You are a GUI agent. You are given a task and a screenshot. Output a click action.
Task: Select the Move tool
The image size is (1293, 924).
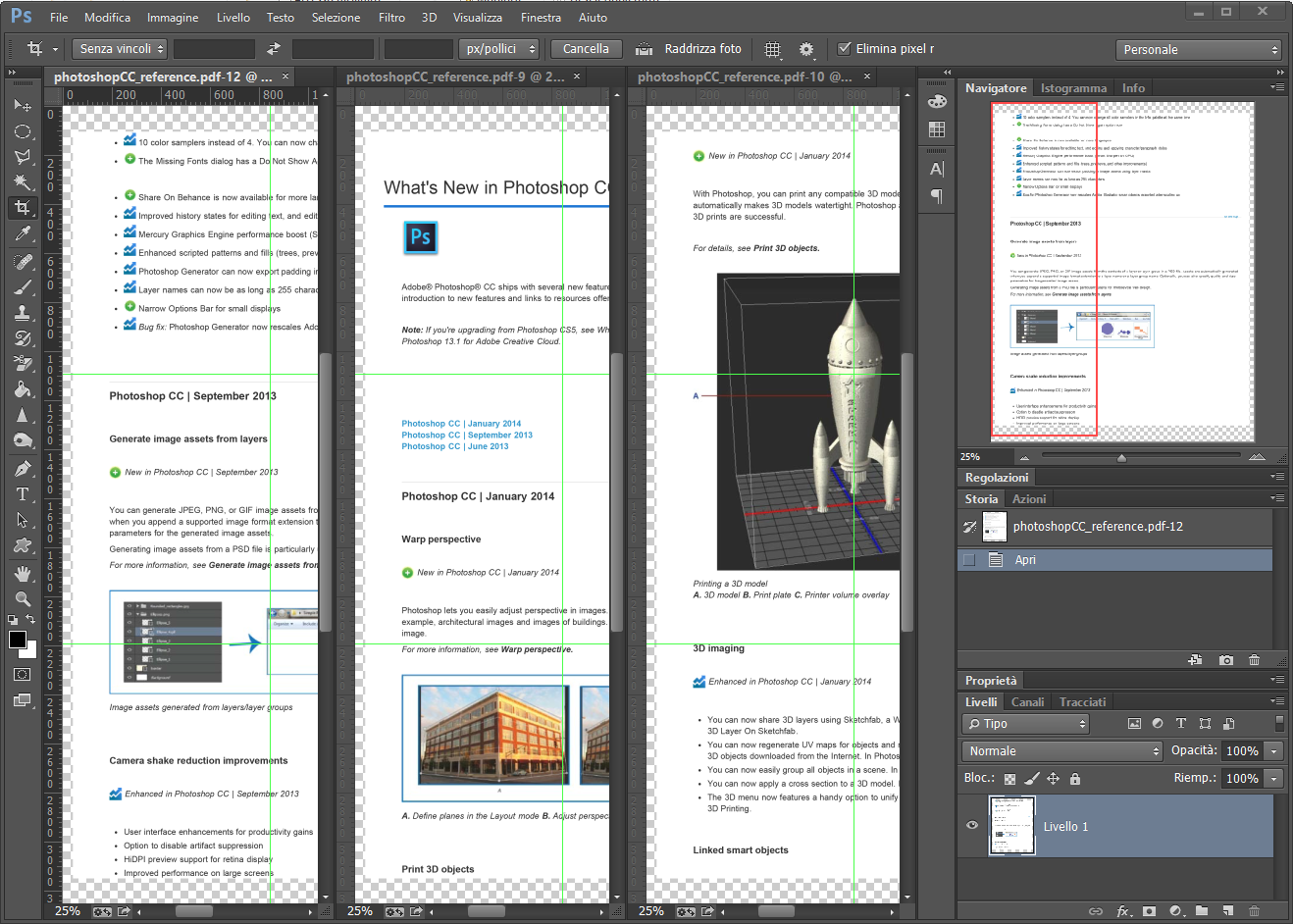pyautogui.click(x=23, y=105)
